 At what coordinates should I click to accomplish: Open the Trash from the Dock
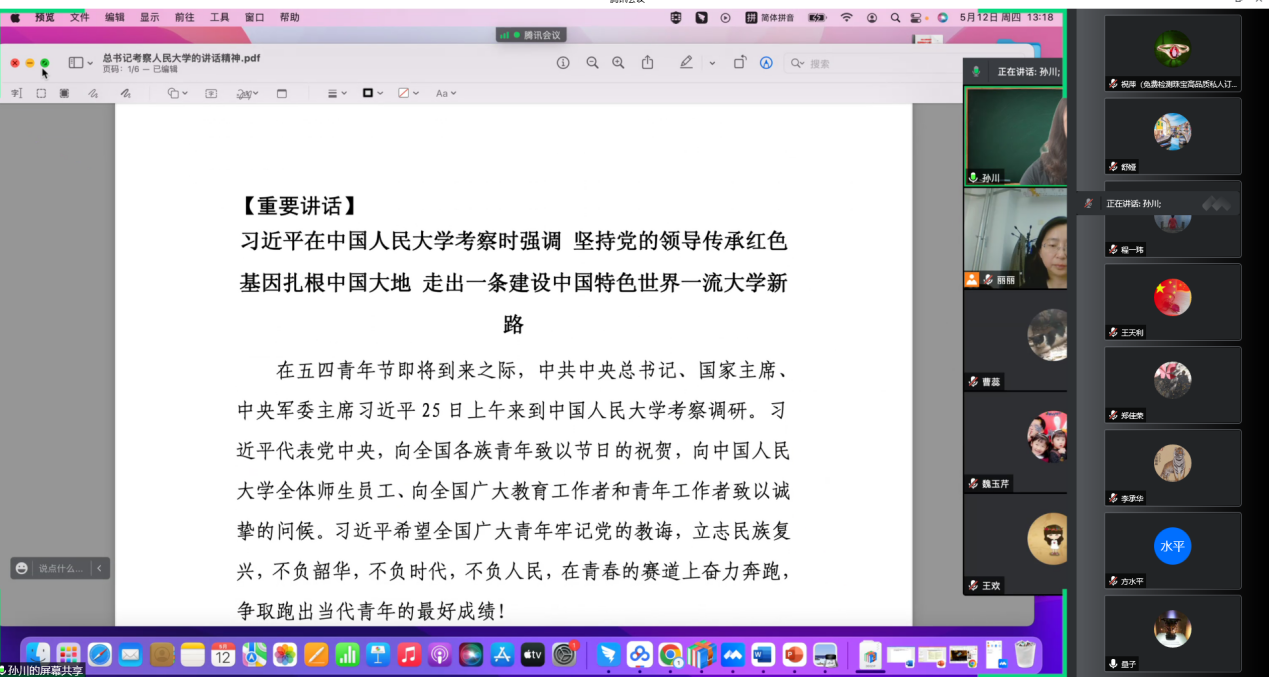click(x=1025, y=654)
